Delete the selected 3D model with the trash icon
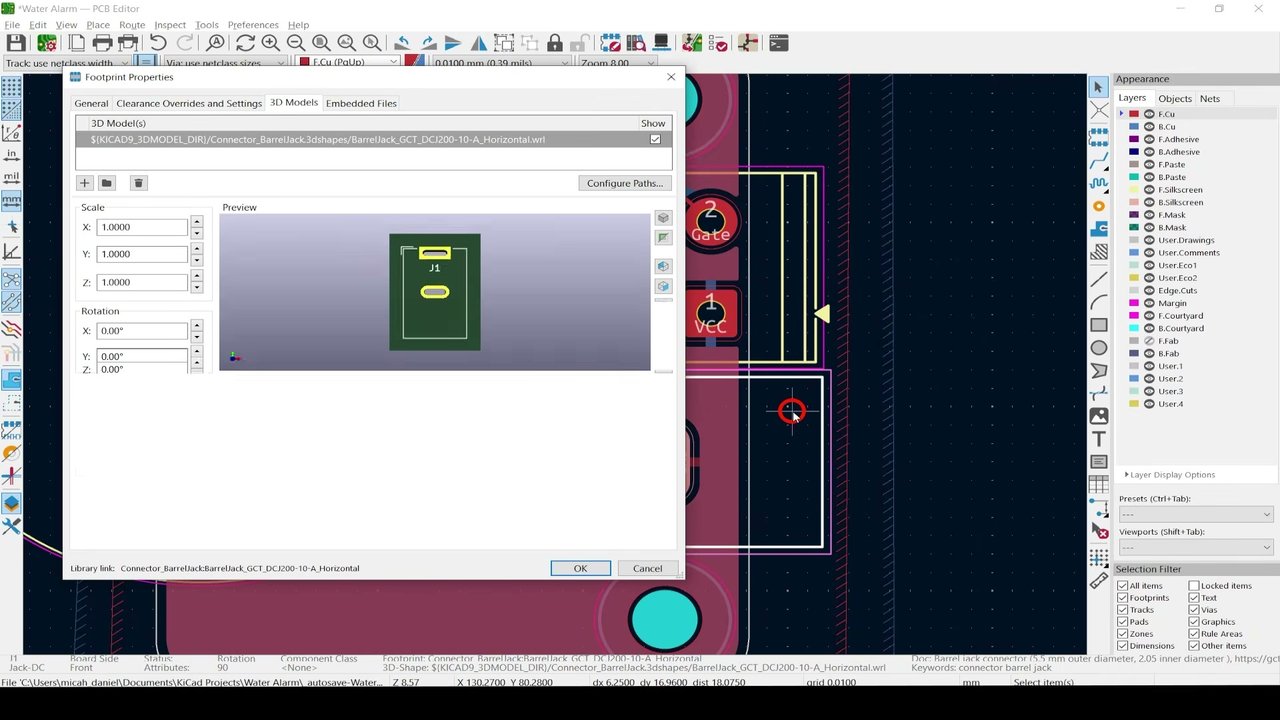1280x720 pixels. click(x=139, y=183)
